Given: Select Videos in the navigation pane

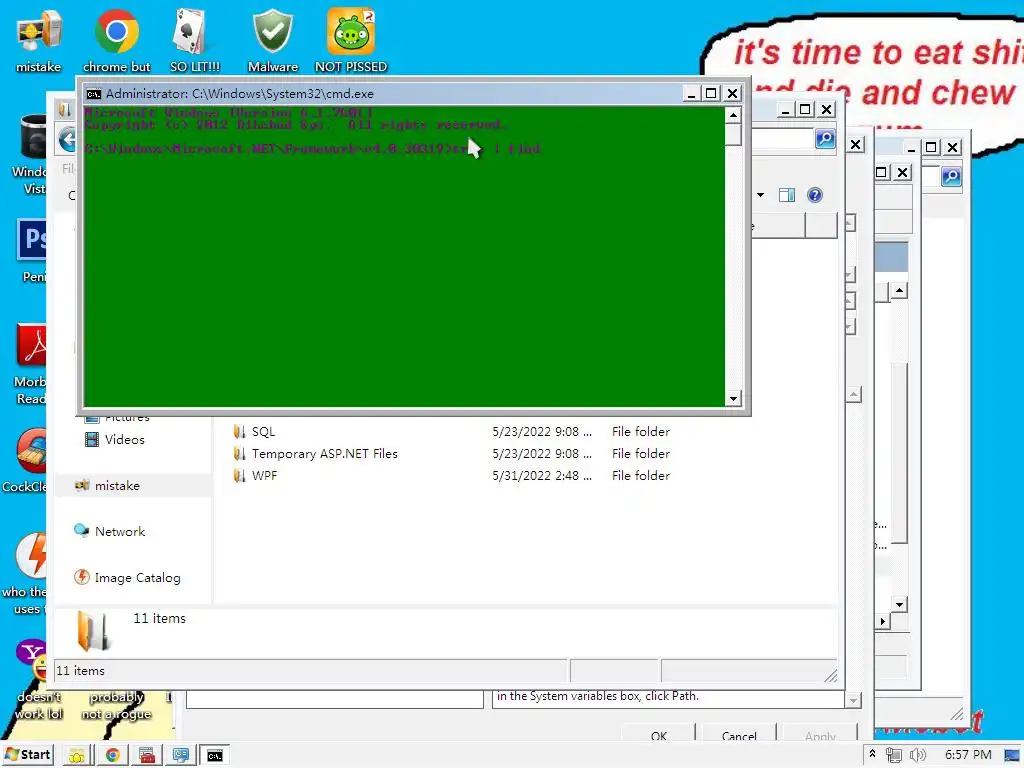Looking at the screenshot, I should (115, 440).
